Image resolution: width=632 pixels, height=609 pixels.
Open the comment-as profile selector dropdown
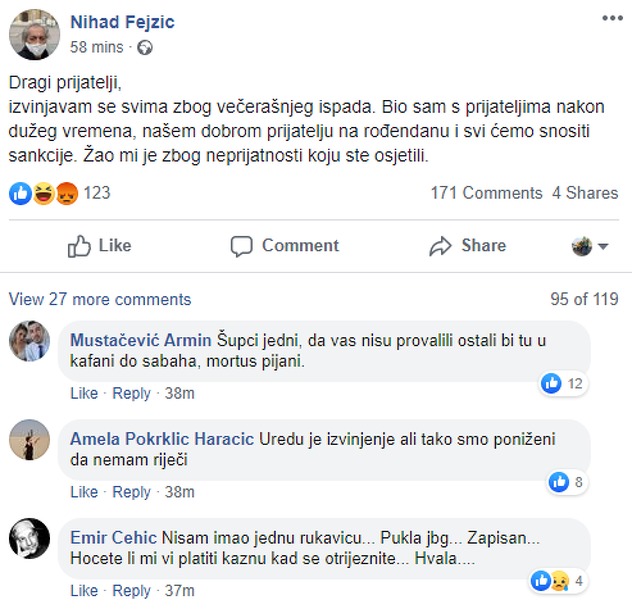pos(590,246)
